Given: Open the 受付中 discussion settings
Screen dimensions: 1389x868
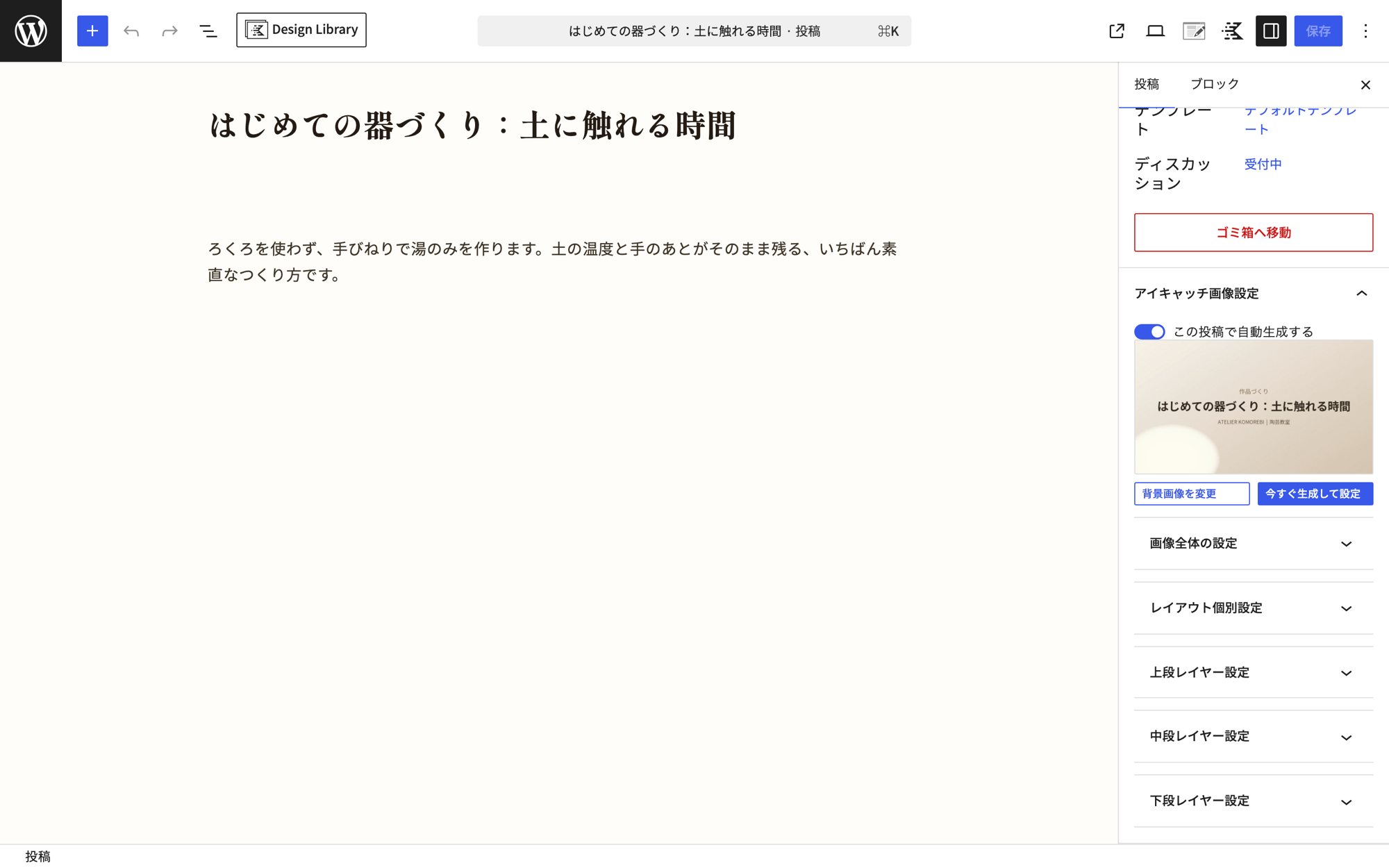Looking at the screenshot, I should click(1263, 164).
